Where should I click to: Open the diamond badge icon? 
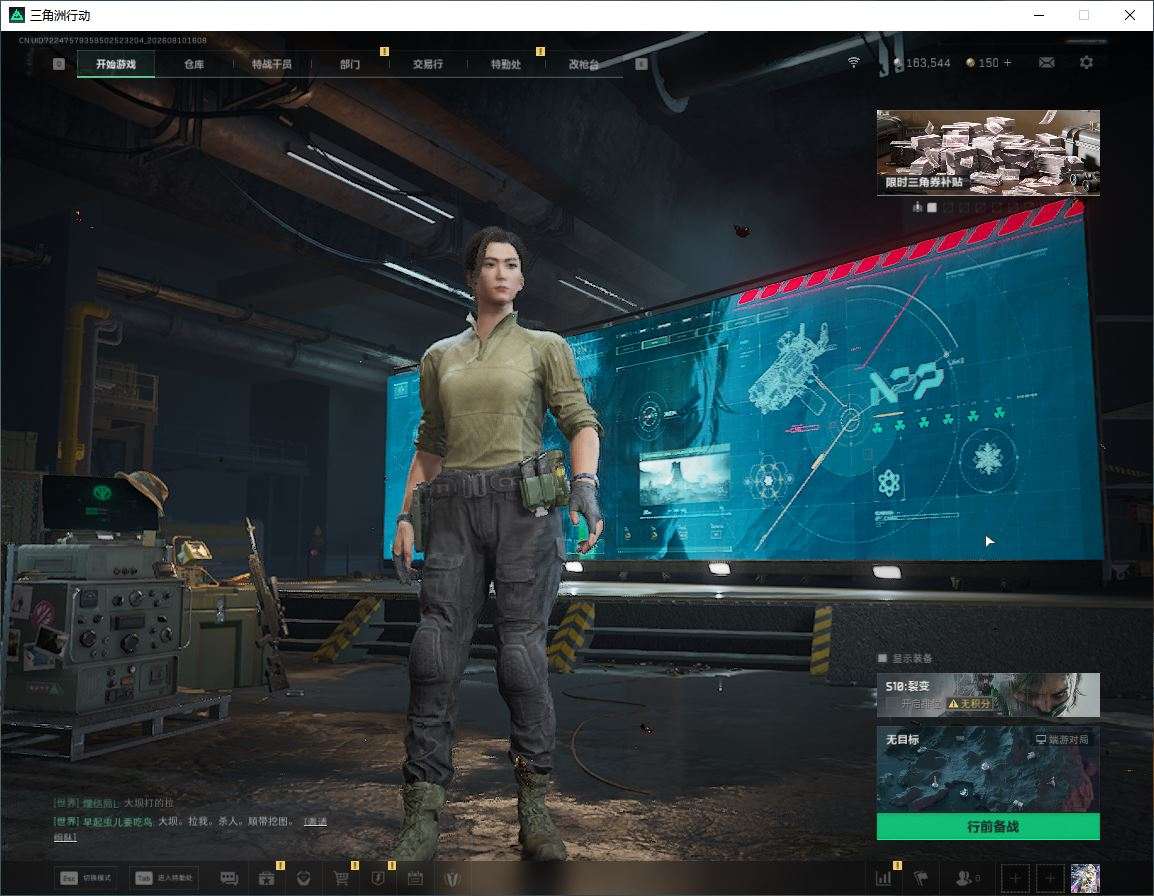[303, 878]
